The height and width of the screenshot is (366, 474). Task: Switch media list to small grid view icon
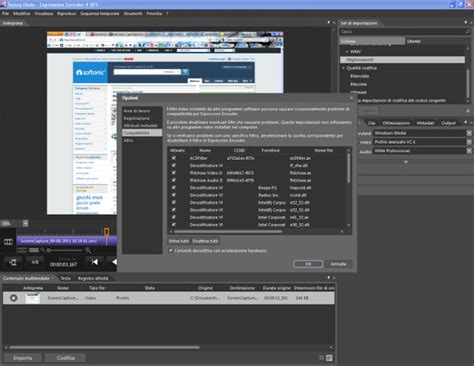(321, 358)
